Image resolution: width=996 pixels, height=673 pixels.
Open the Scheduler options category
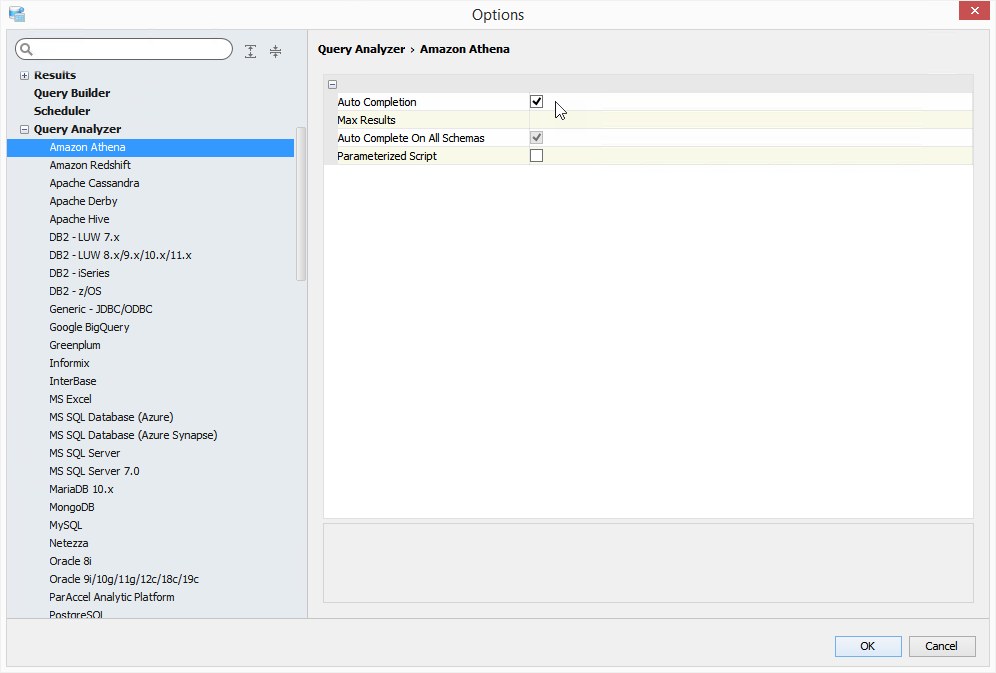click(x=62, y=111)
